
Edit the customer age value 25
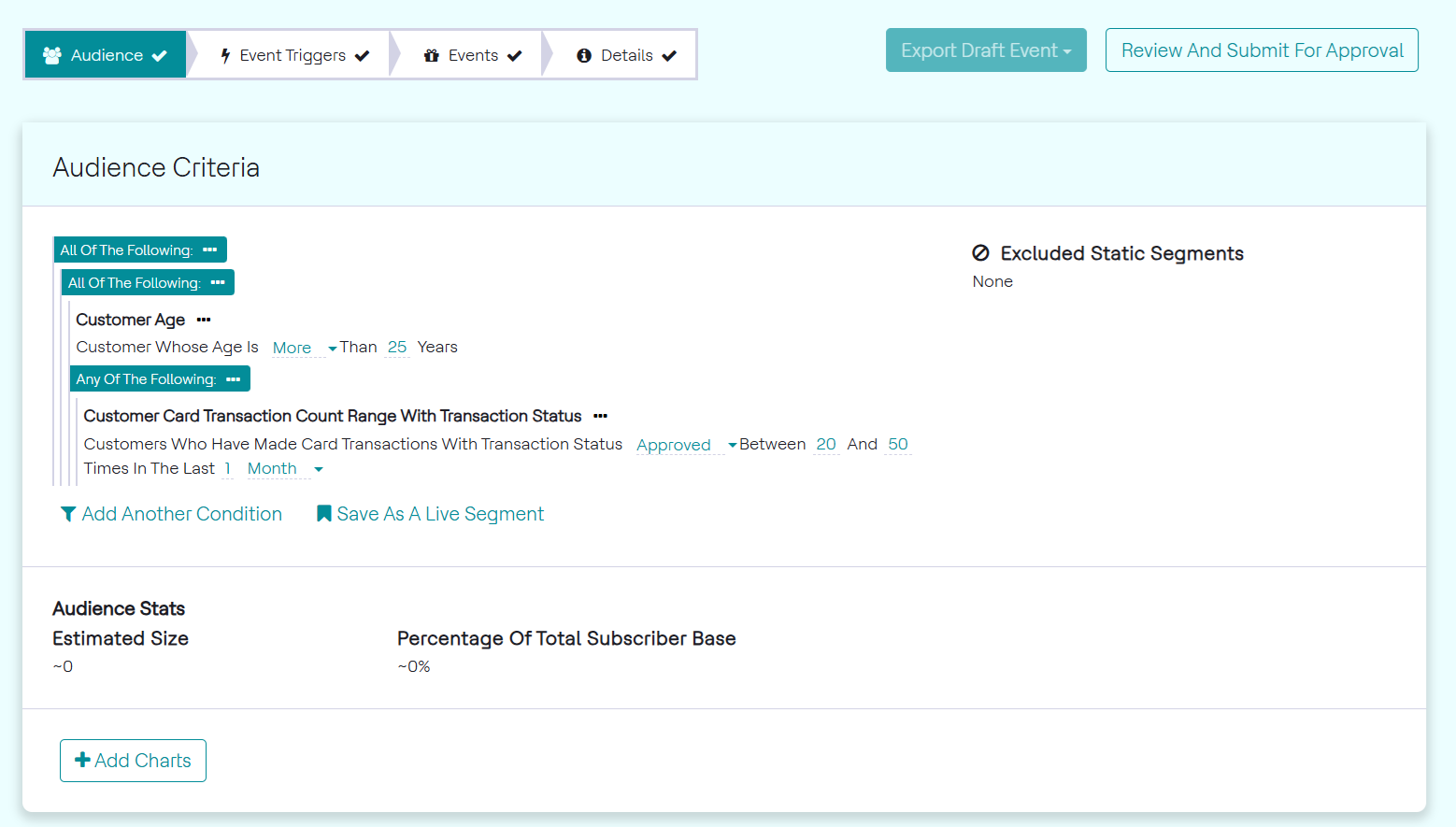pos(397,348)
